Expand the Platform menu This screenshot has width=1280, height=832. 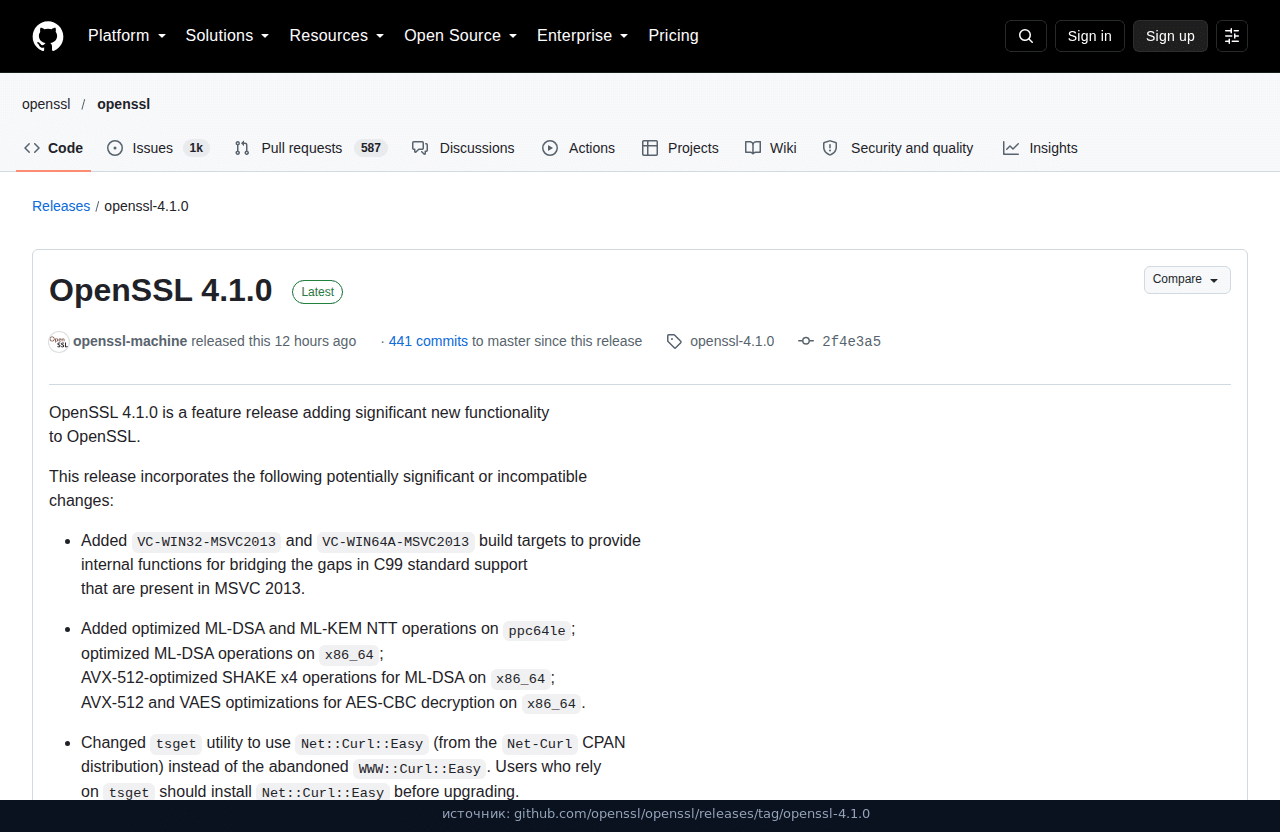127,36
